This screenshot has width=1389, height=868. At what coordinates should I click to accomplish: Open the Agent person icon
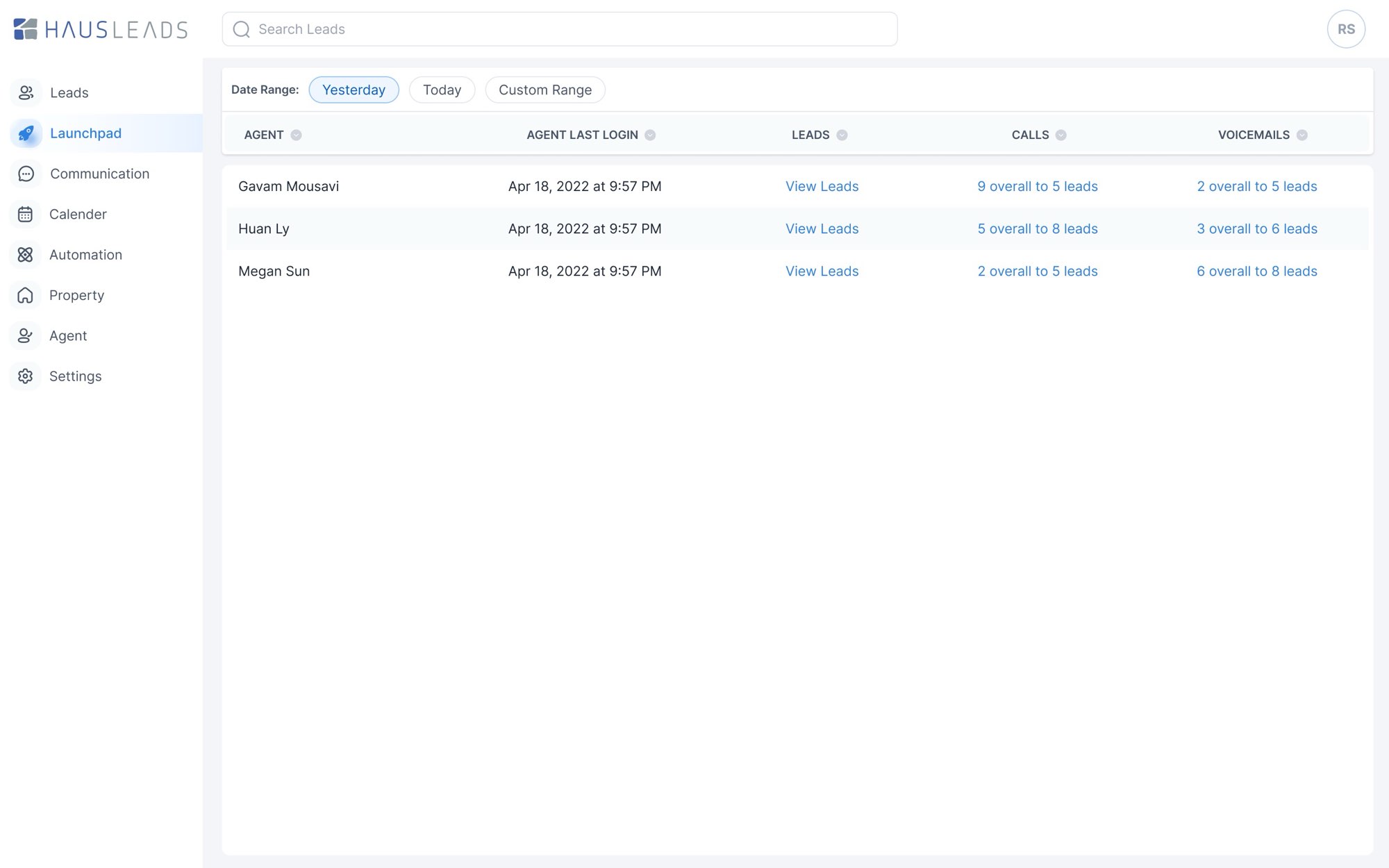(x=26, y=335)
